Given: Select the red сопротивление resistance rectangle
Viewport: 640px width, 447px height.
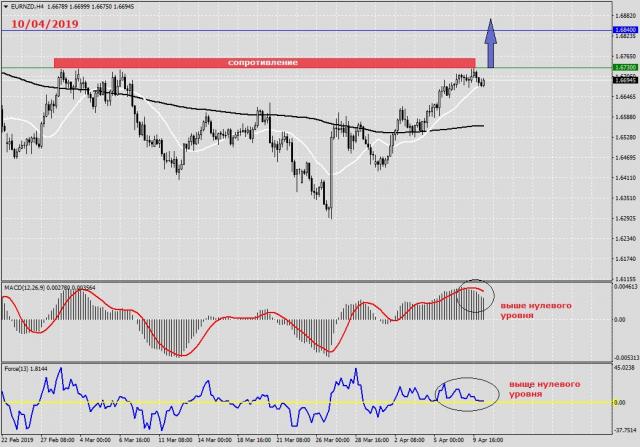Looking at the screenshot, I should click(264, 62).
